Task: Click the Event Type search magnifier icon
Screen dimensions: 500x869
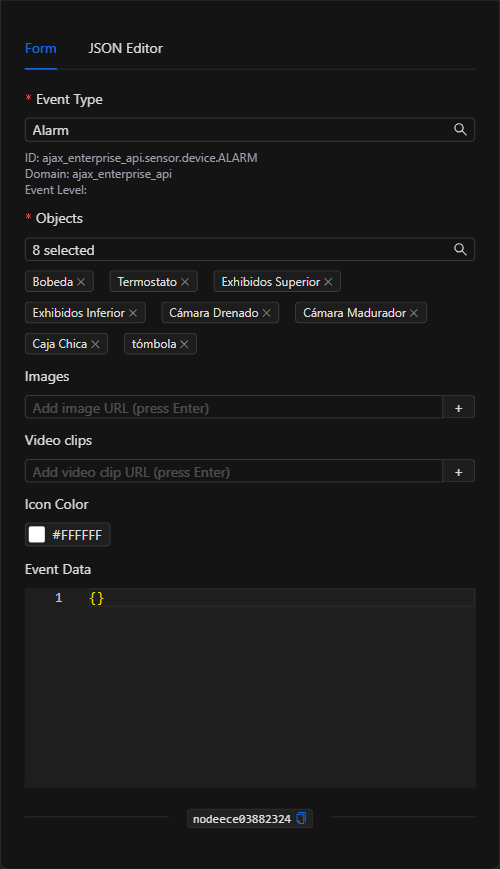Action: click(x=460, y=130)
